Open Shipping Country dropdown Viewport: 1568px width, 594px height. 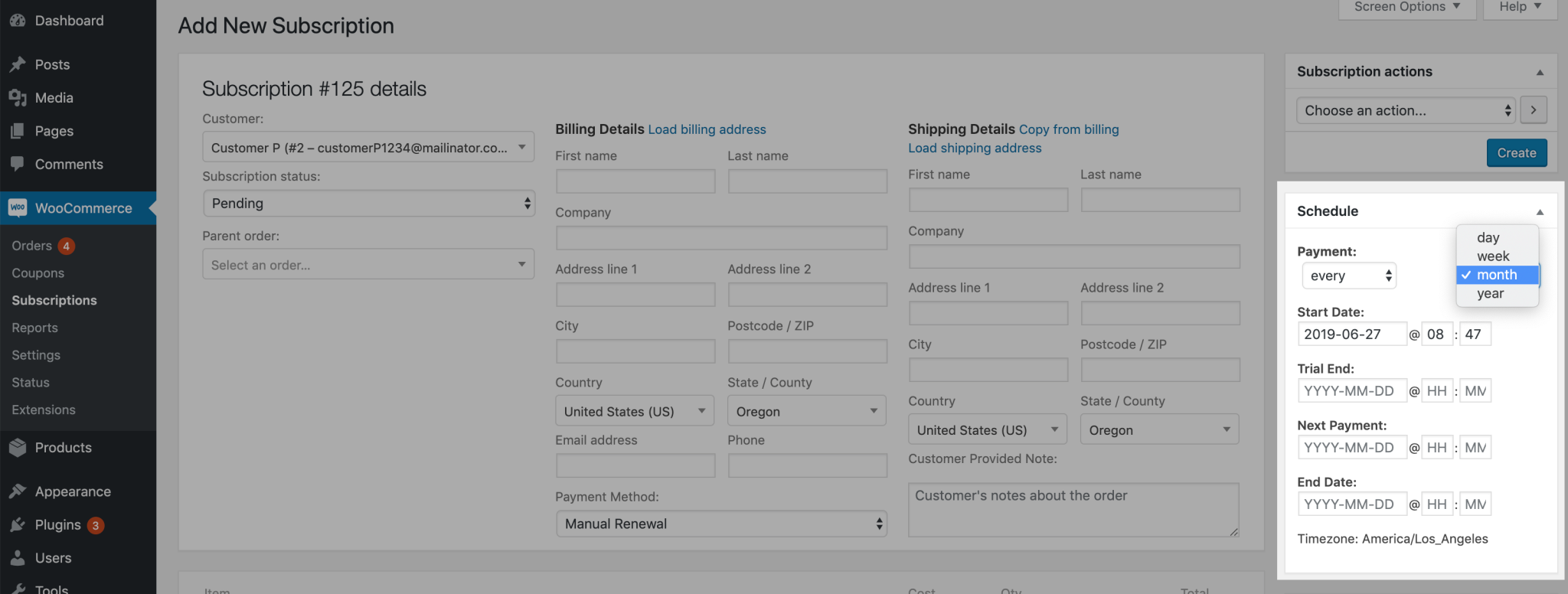(988, 430)
